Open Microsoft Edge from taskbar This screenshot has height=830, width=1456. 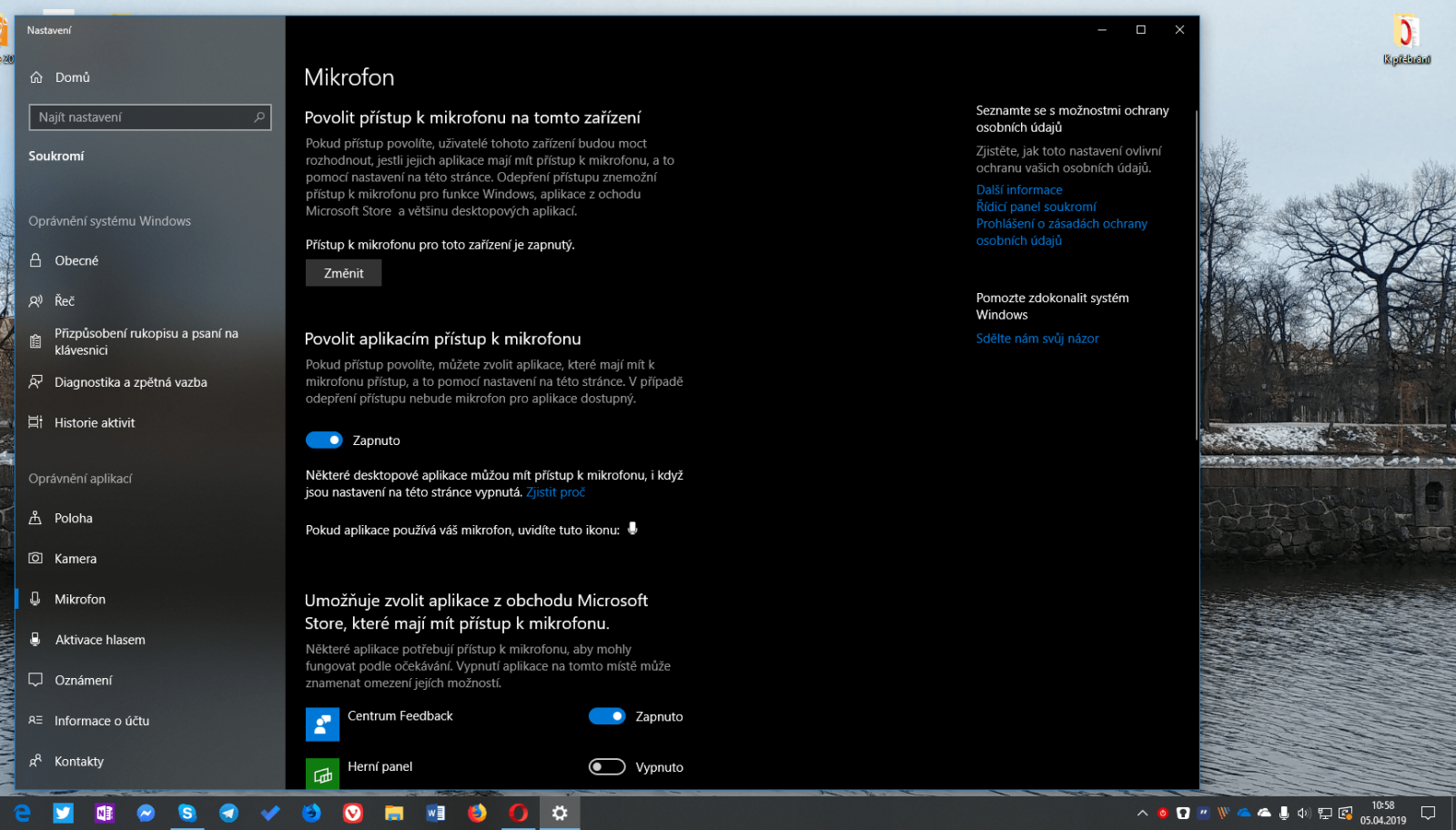pos(22,813)
